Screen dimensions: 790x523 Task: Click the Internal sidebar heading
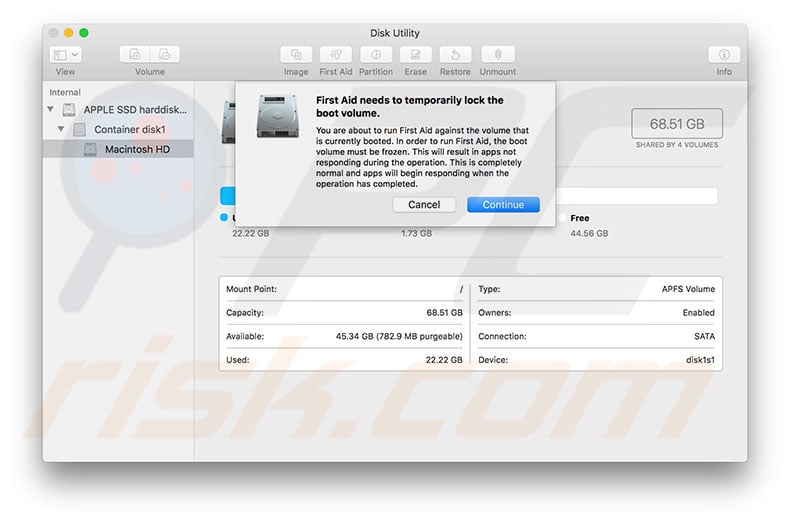pyautogui.click(x=65, y=92)
